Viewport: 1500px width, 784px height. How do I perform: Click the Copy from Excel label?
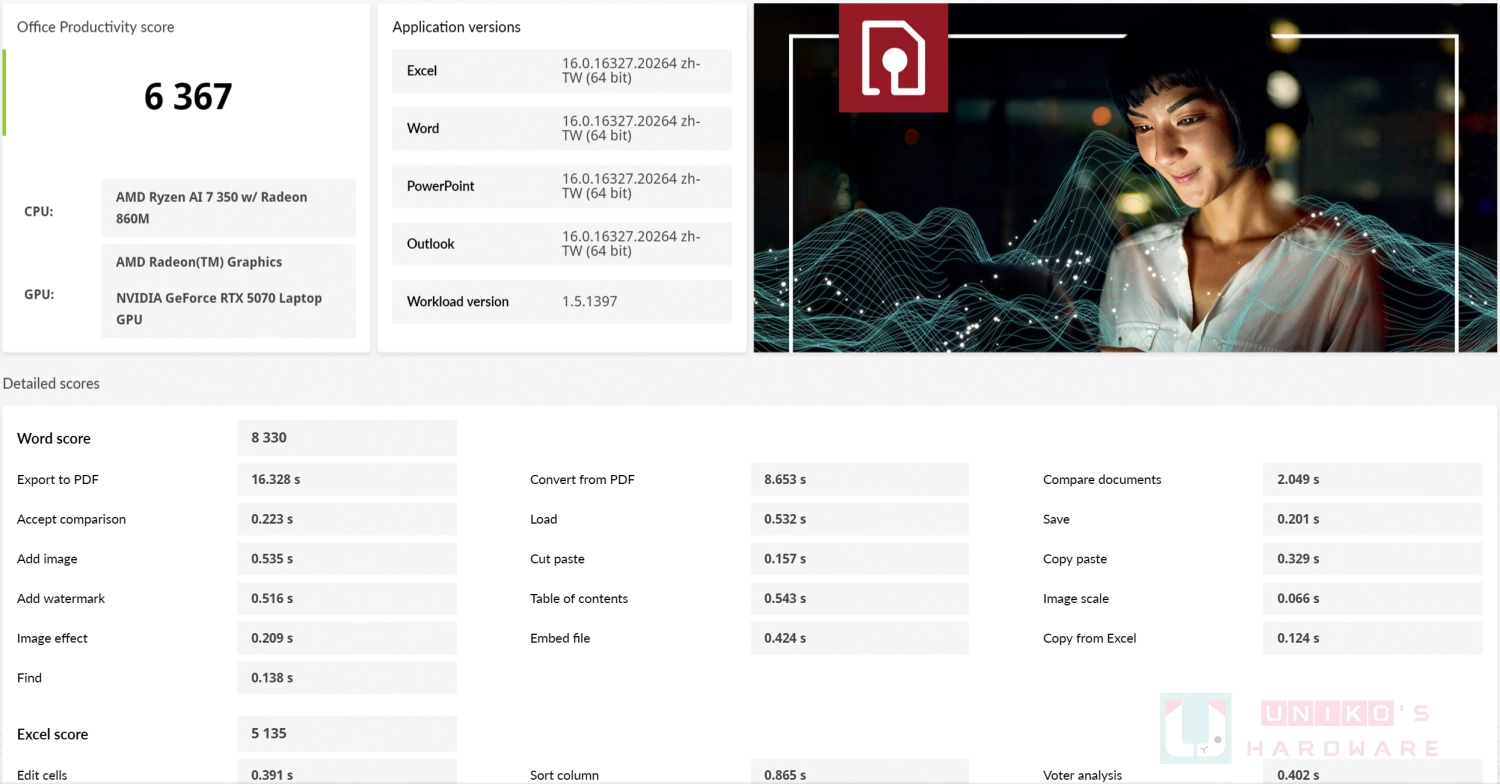pyautogui.click(x=1090, y=638)
